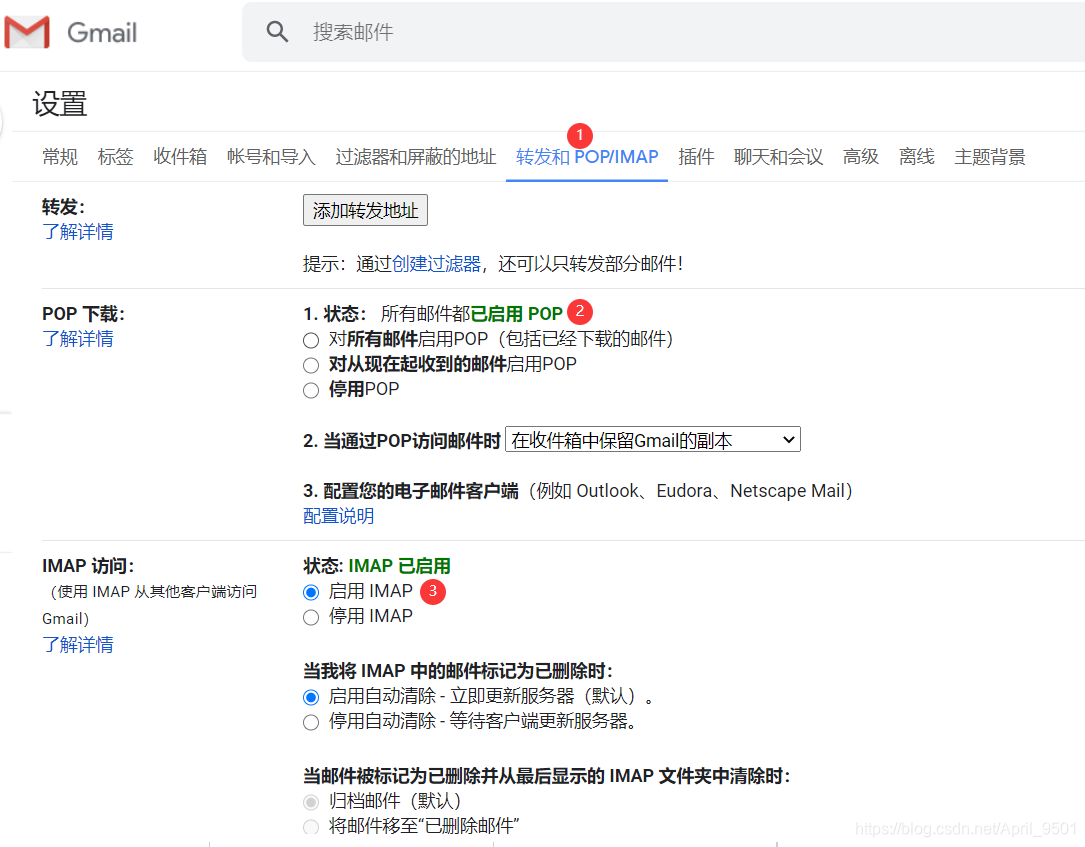This screenshot has height=847, width=1085.
Task: Select 对从现在起收到的邮件启用POP radio button
Action: [x=311, y=365]
